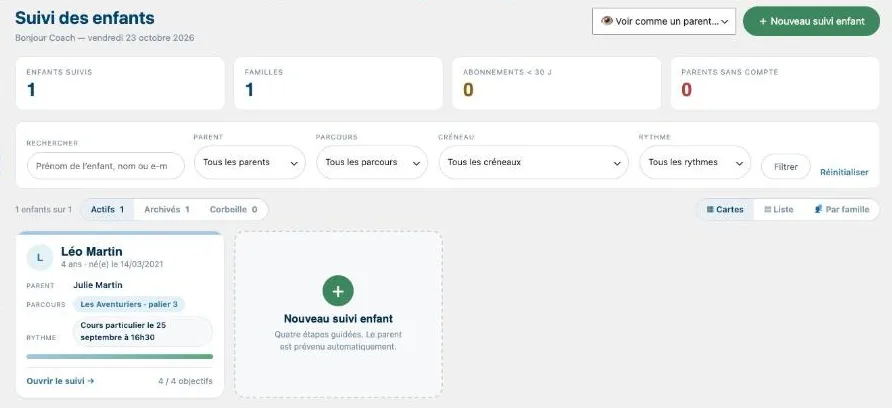Expand the Tous les parcours filter
This screenshot has height=408, width=892.
(x=372, y=162)
